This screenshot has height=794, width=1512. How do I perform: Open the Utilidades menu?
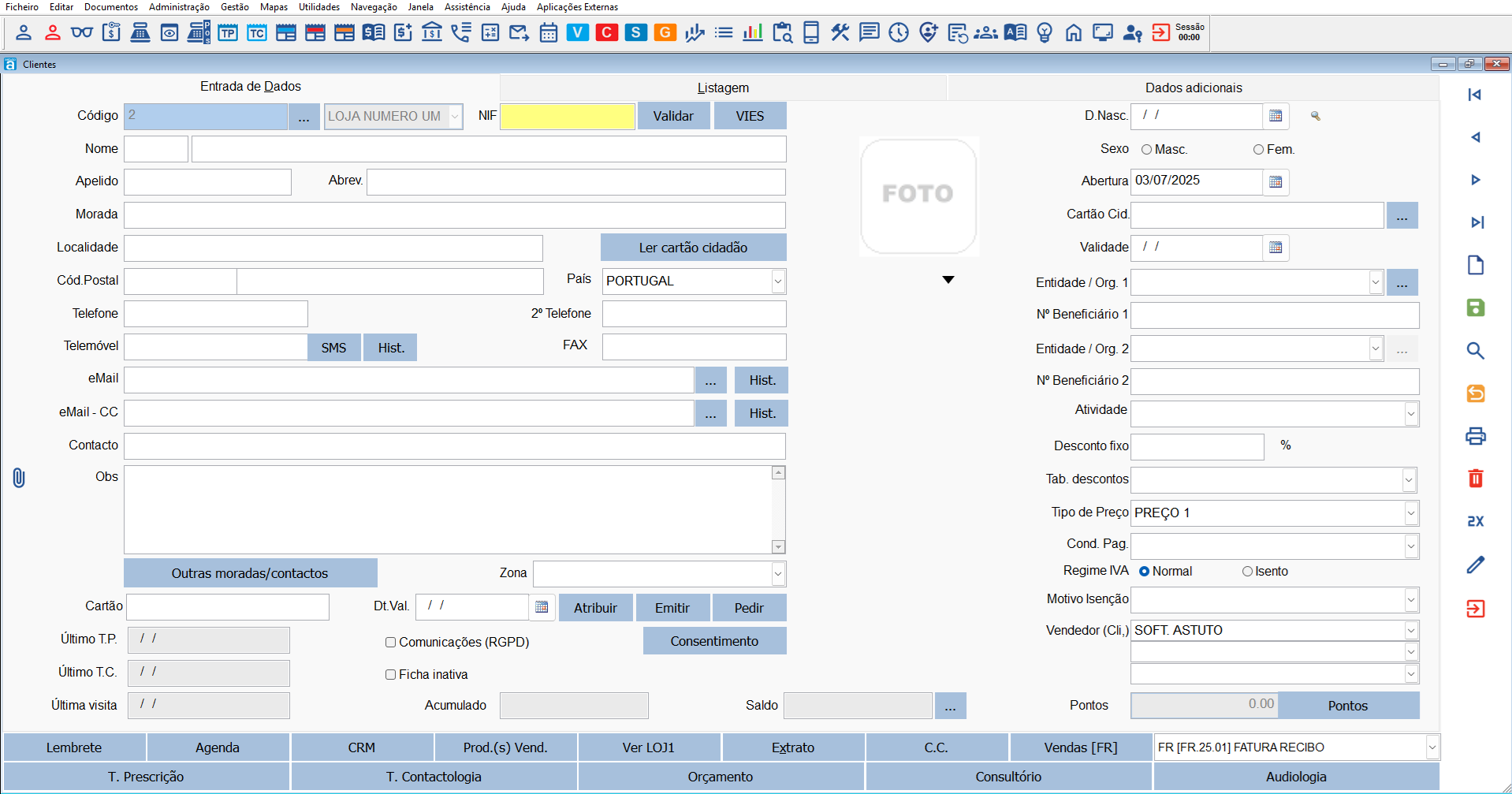(x=318, y=7)
